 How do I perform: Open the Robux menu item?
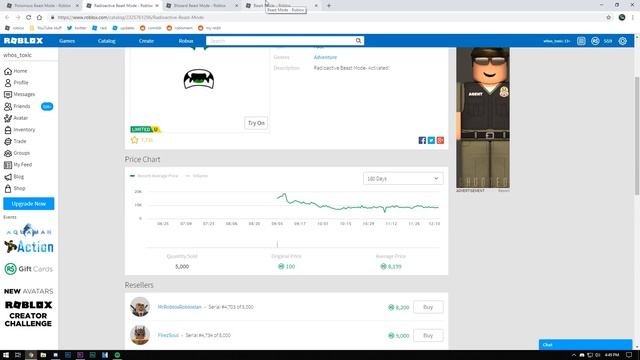pos(186,41)
